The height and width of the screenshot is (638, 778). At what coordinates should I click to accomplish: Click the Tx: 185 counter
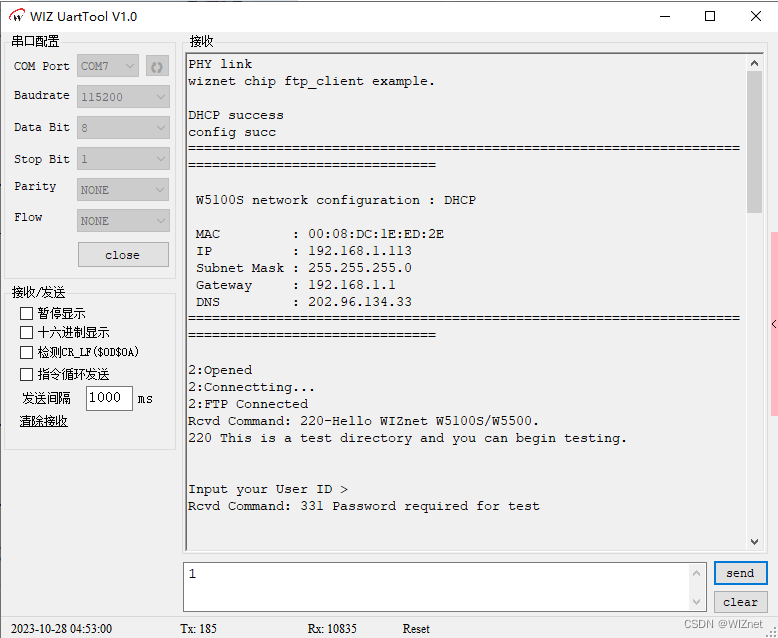coord(198,629)
